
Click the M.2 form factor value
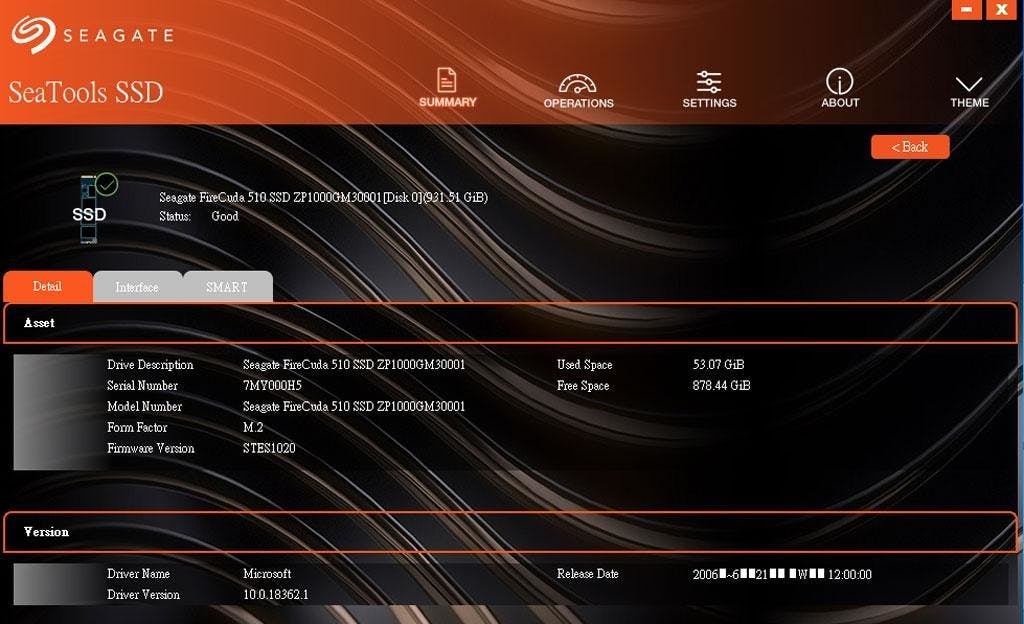click(253, 428)
